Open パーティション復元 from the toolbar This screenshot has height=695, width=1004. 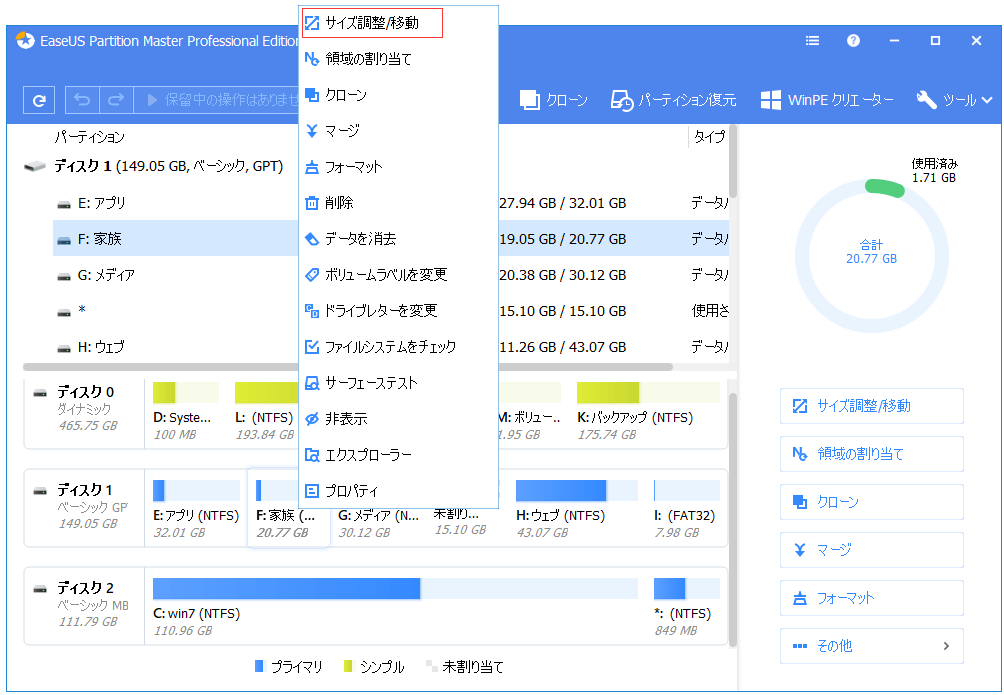pos(673,100)
